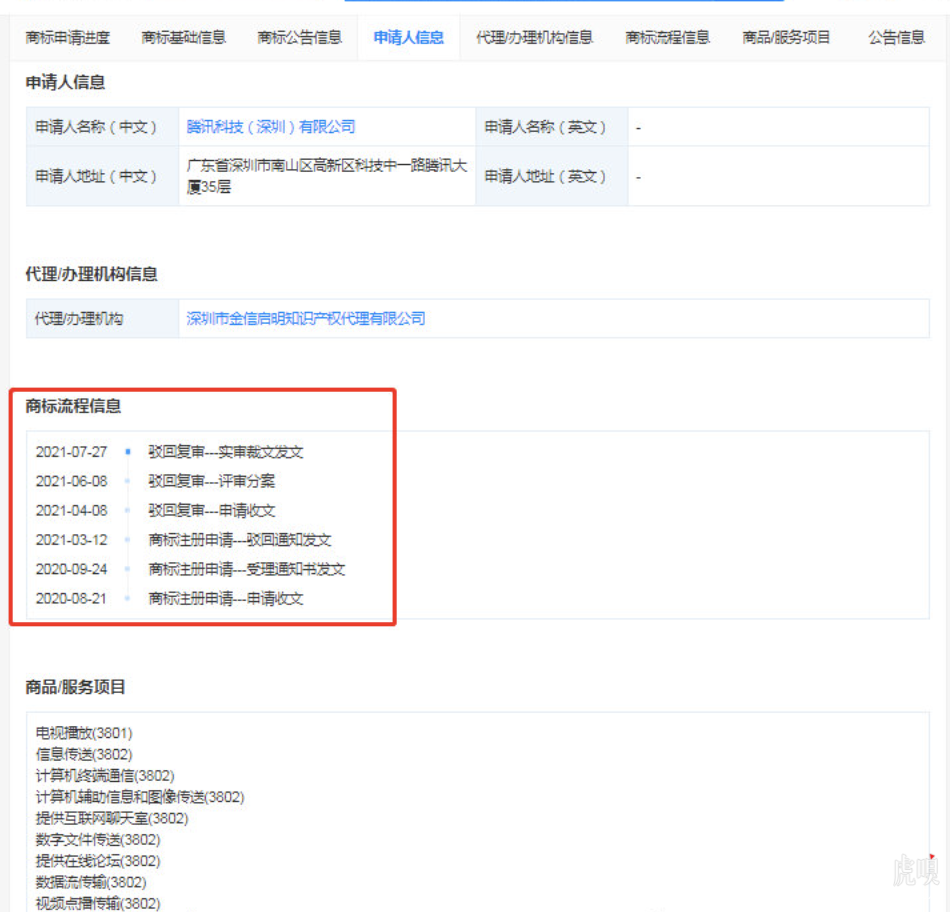Click the 2021-07-27 timeline dot
Viewport: 950px width, 912px height.
(128, 452)
